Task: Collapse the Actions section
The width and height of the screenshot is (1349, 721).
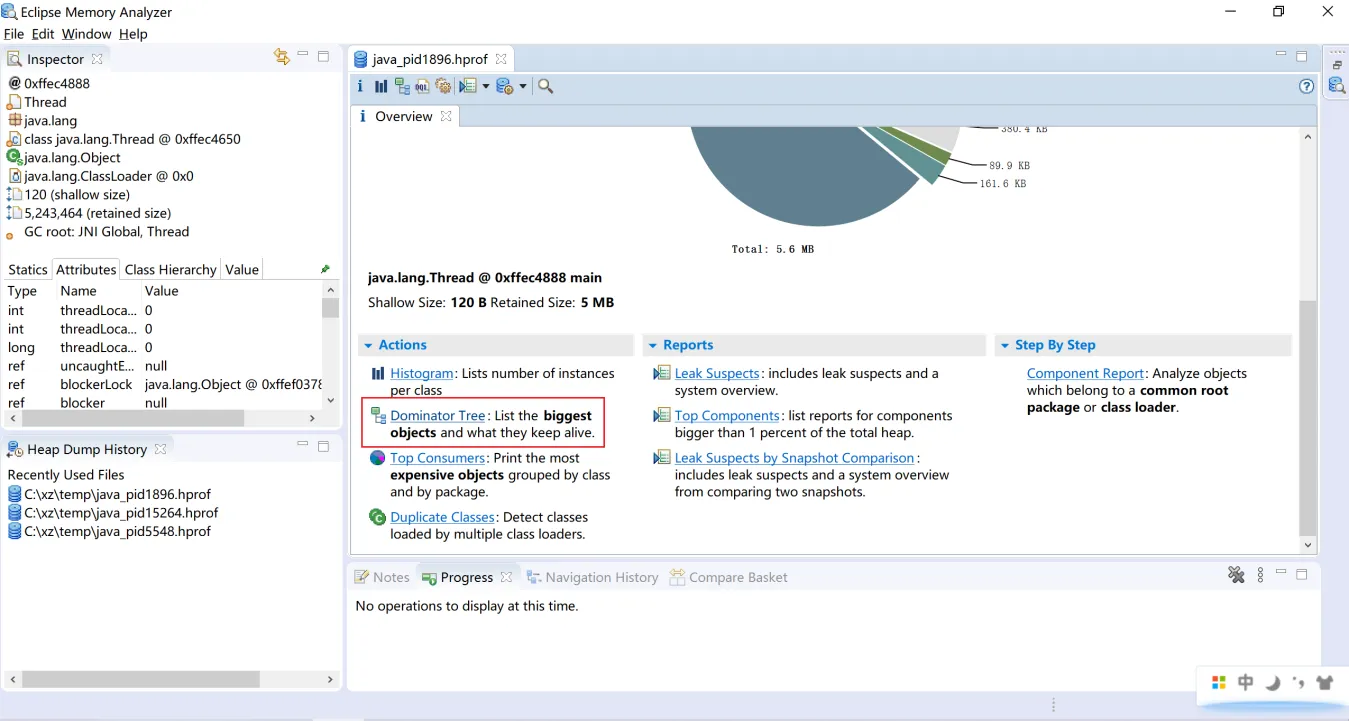Action: pos(368,345)
